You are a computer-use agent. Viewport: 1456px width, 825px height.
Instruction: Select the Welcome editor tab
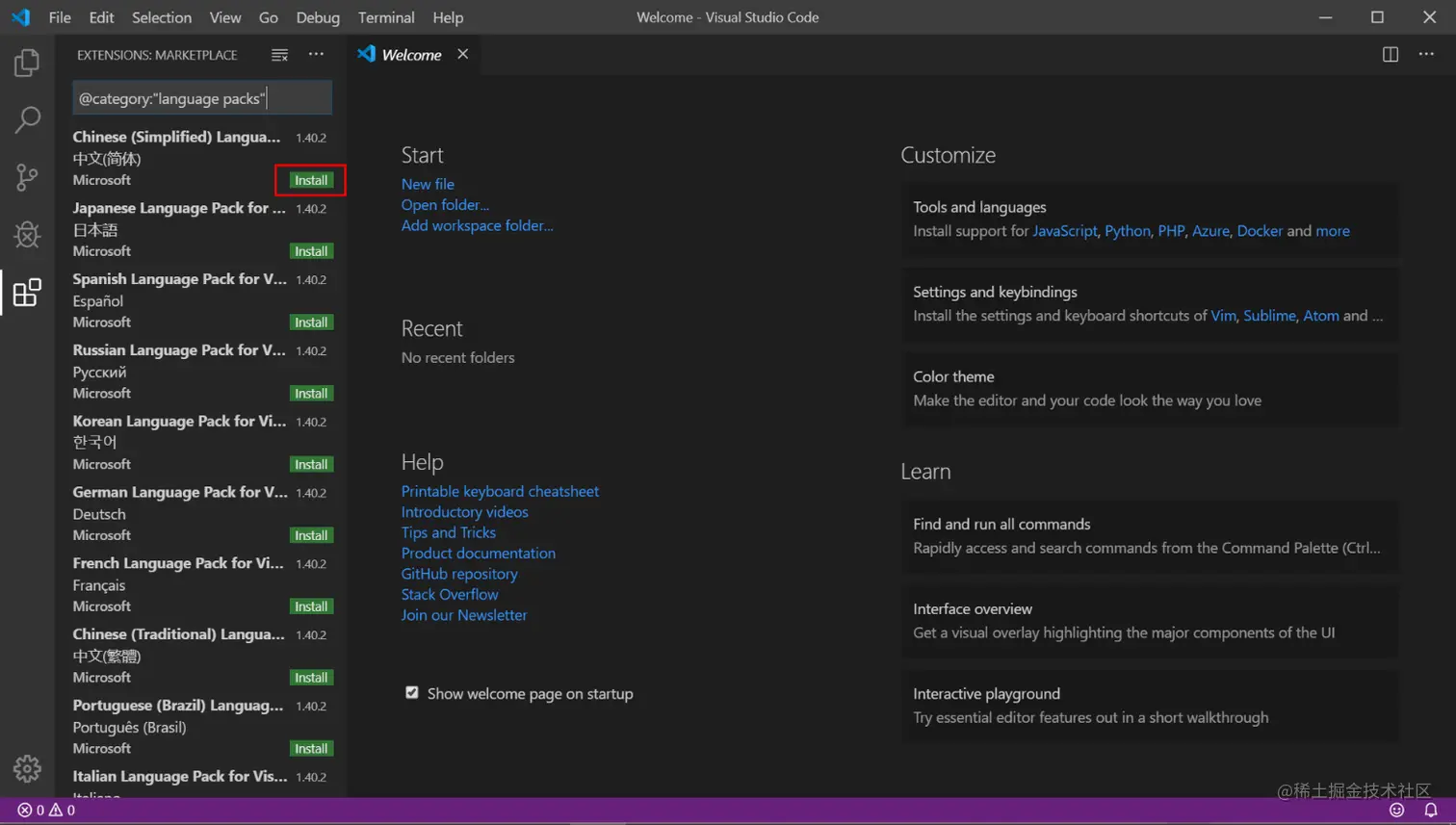(x=411, y=55)
